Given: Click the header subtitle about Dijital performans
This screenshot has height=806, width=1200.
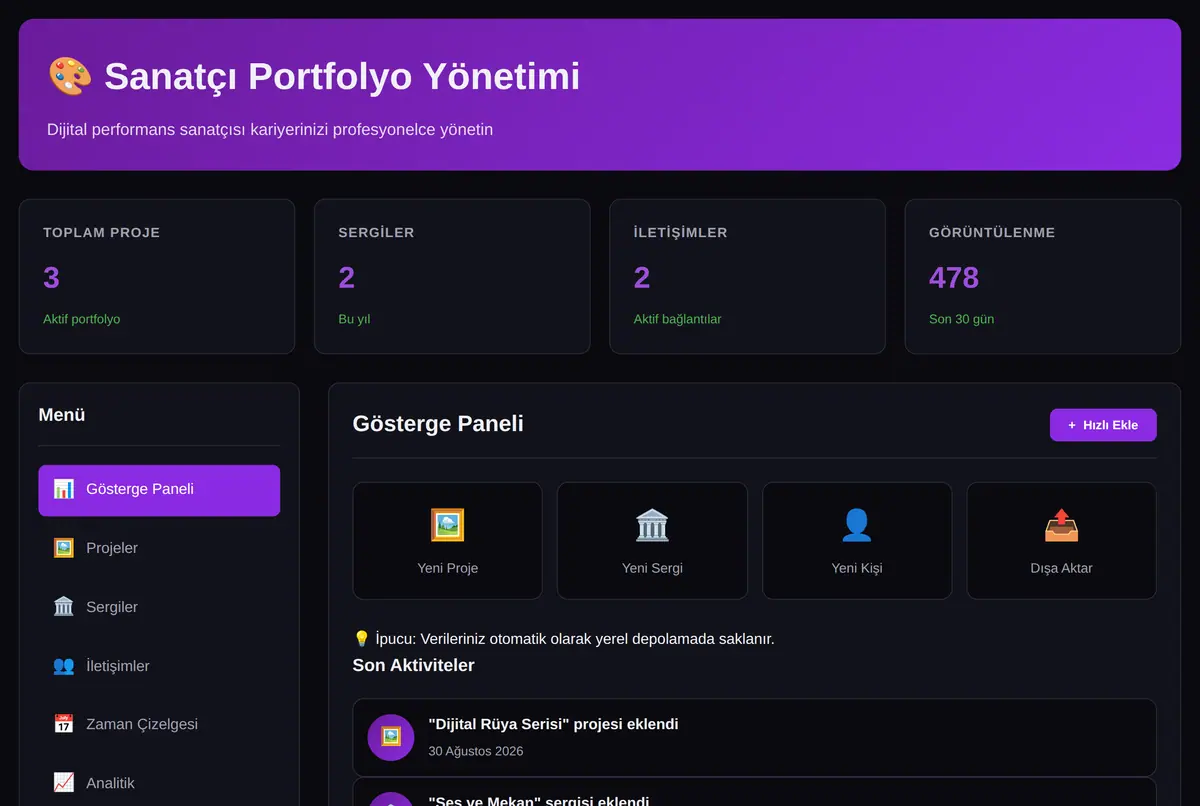Looking at the screenshot, I should pos(270,129).
